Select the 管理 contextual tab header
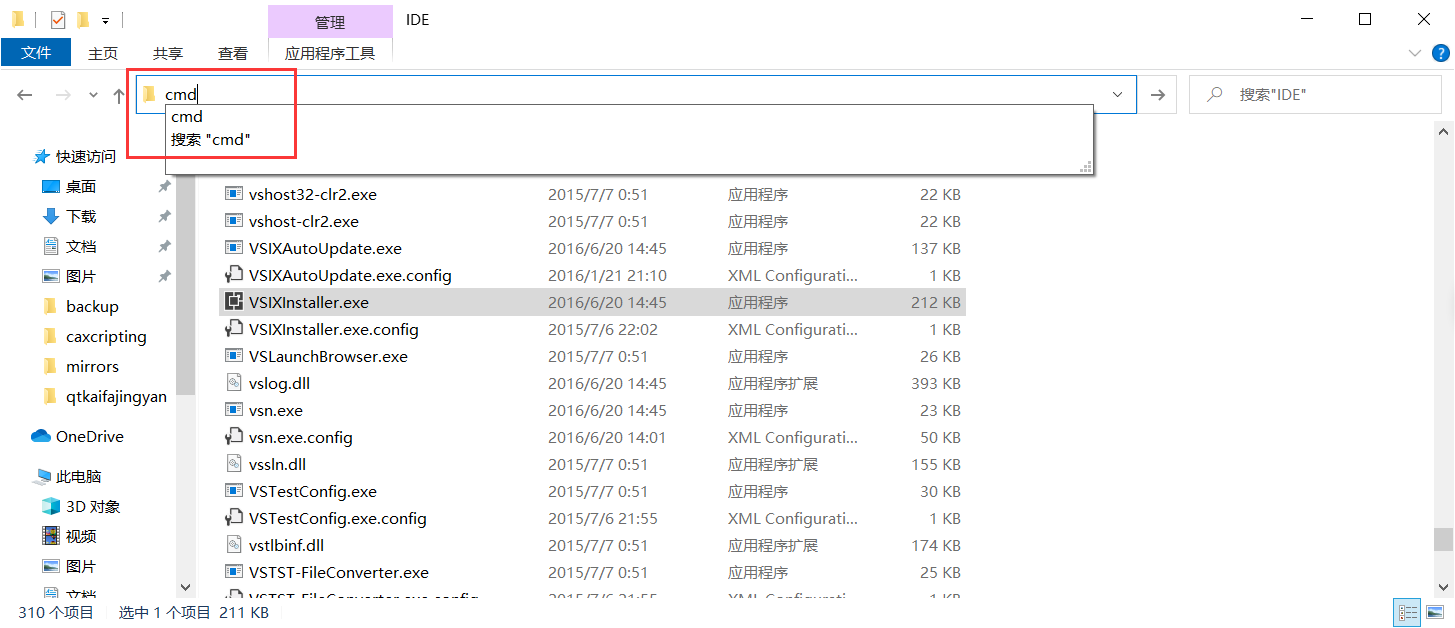The height and width of the screenshot is (628, 1455). tap(330, 22)
